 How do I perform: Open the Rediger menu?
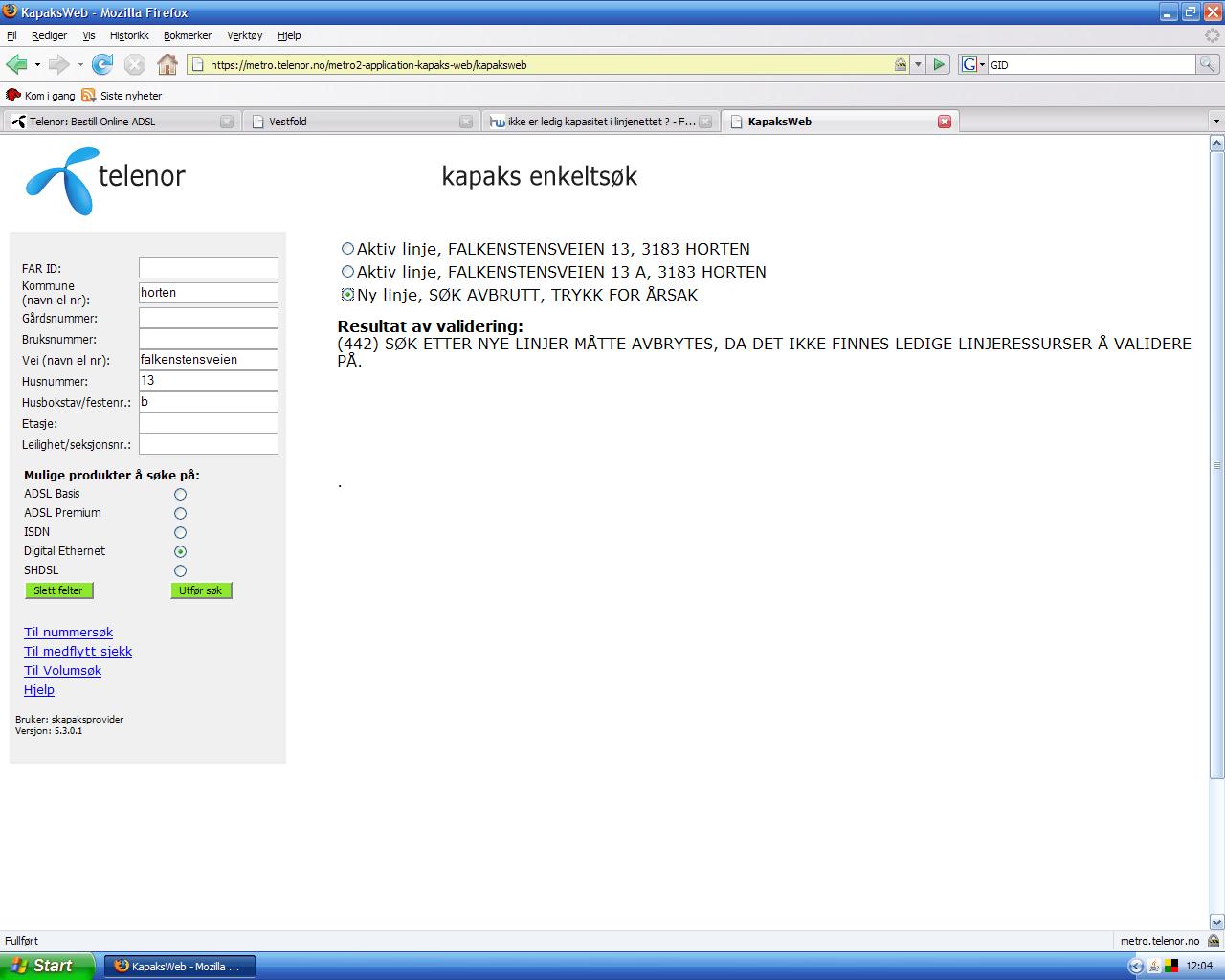[x=49, y=35]
